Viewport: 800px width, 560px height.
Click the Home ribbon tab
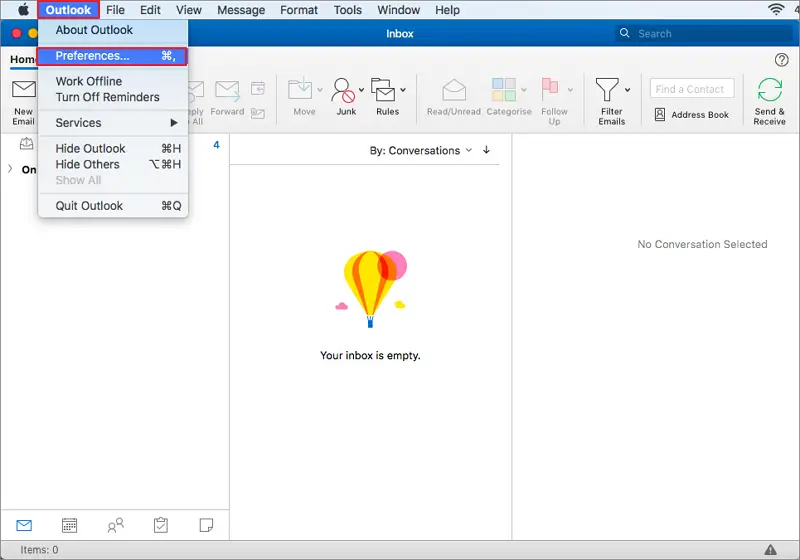coord(23,59)
